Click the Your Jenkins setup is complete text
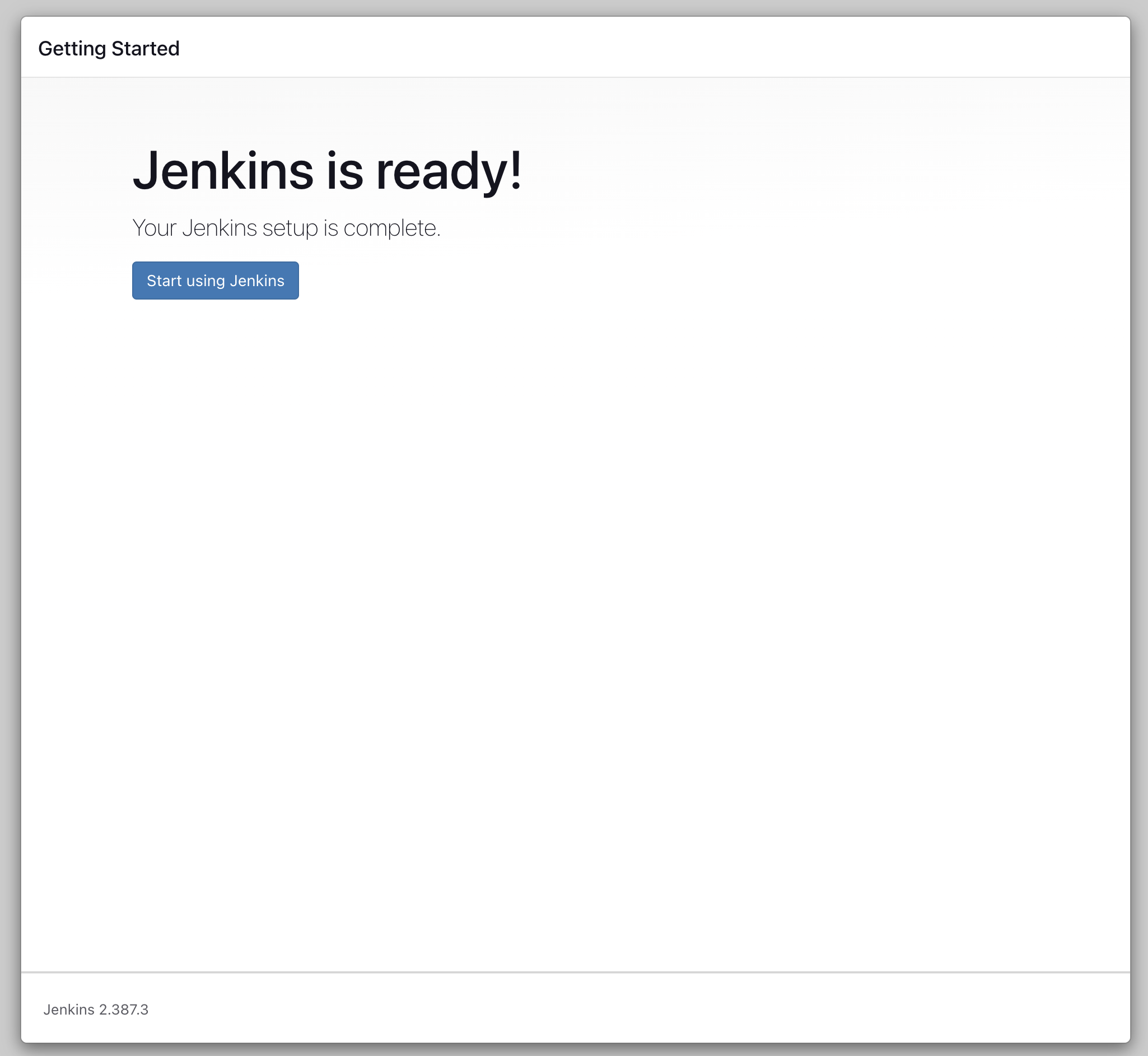The height and width of the screenshot is (1056, 1148). tap(286, 228)
